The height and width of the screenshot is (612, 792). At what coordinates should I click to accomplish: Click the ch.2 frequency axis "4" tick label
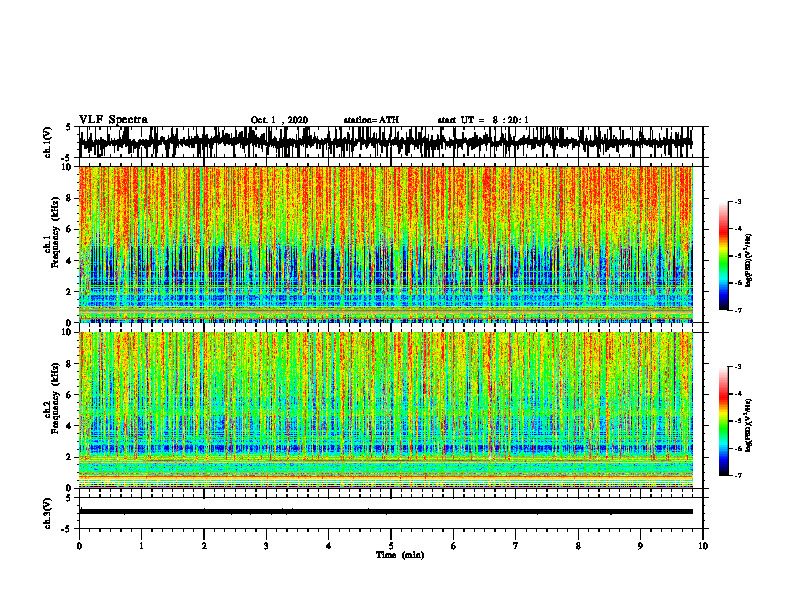69,426
